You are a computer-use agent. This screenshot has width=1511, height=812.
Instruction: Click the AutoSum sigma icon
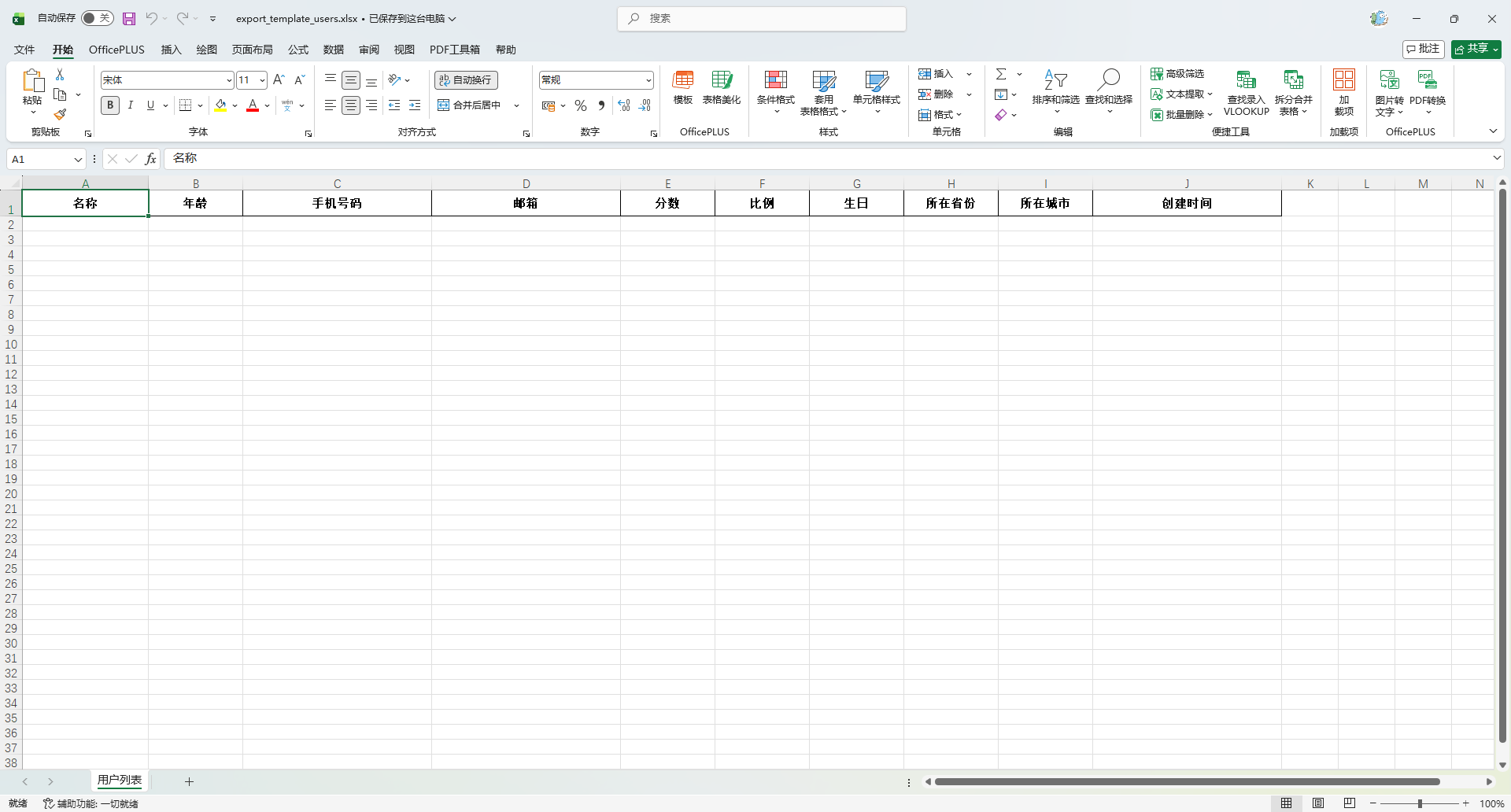(1001, 74)
